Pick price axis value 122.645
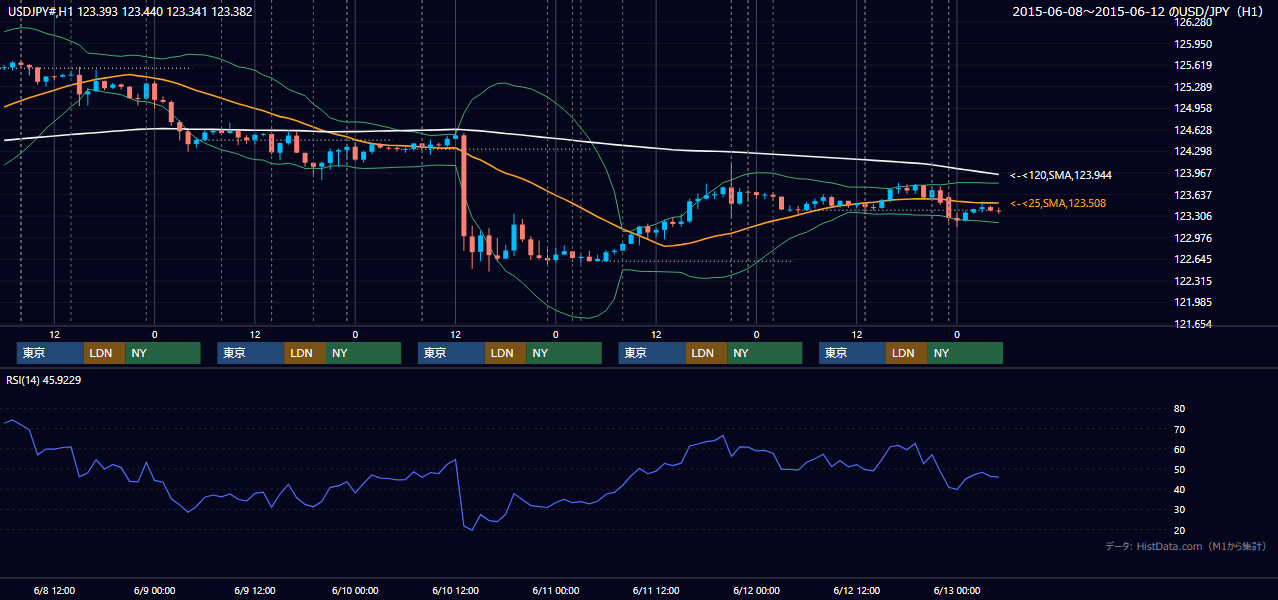This screenshot has height=600, width=1278. click(x=1193, y=260)
